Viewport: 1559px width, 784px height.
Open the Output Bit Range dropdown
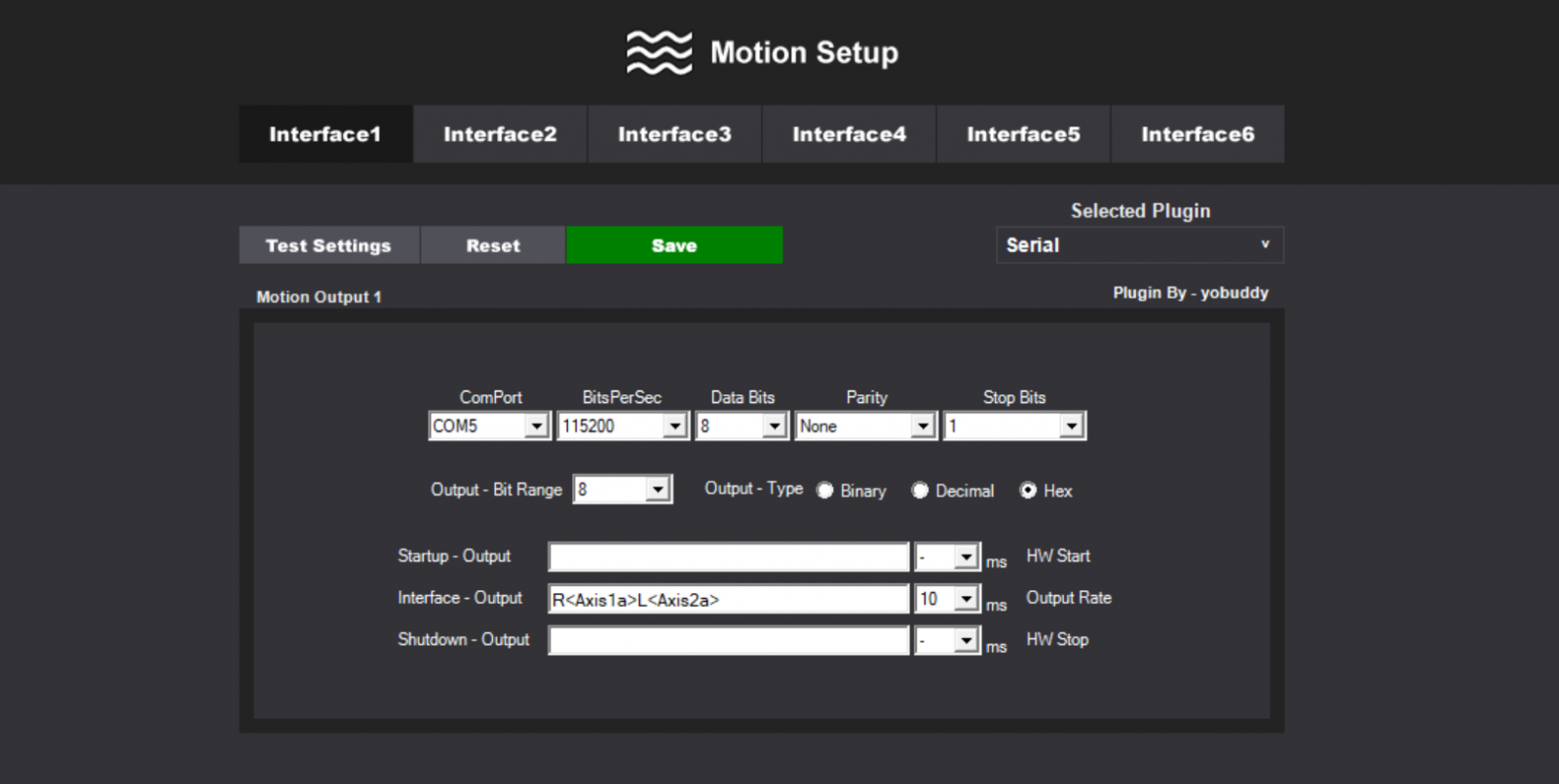(659, 489)
